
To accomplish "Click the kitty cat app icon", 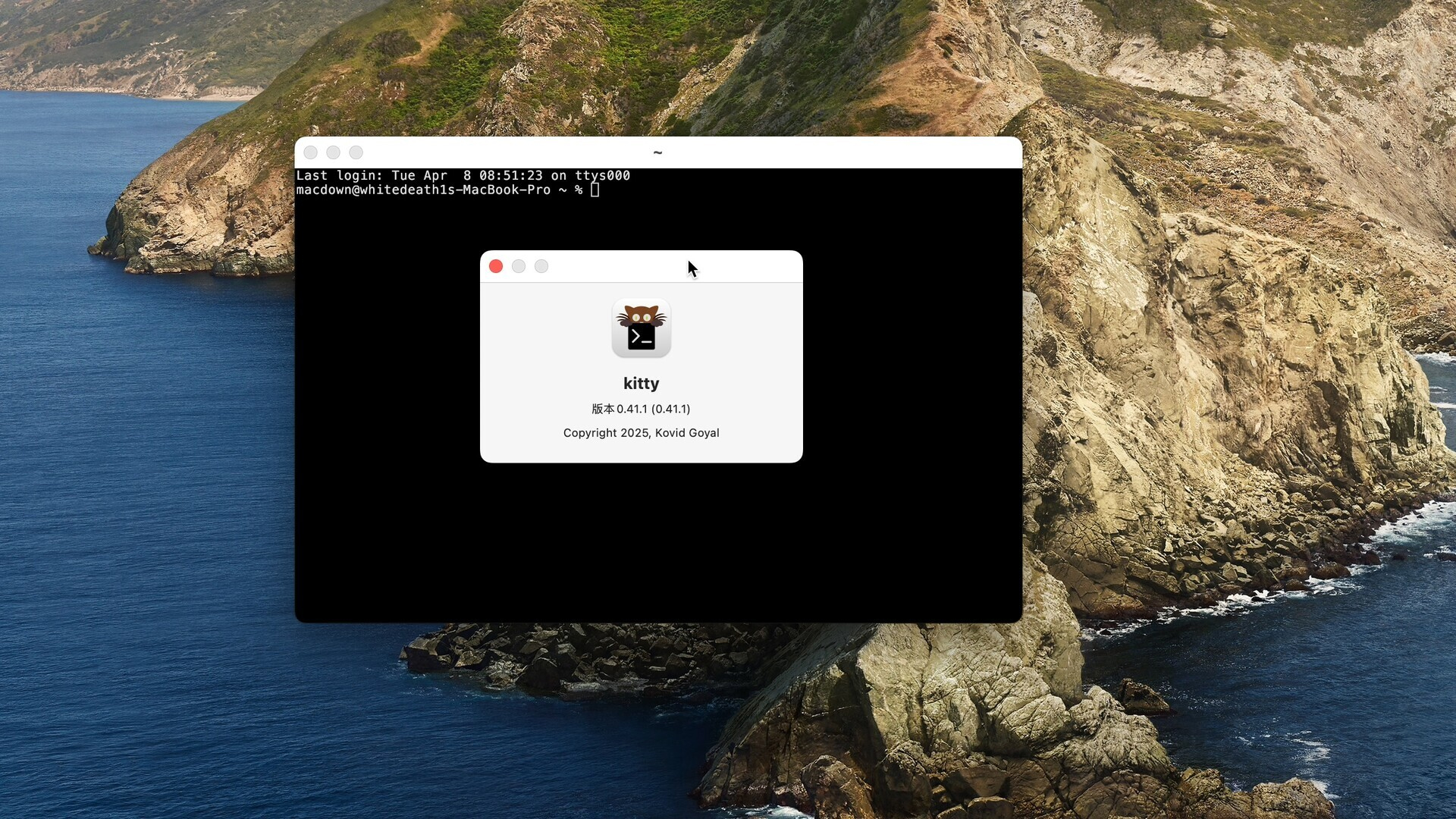I will click(642, 328).
